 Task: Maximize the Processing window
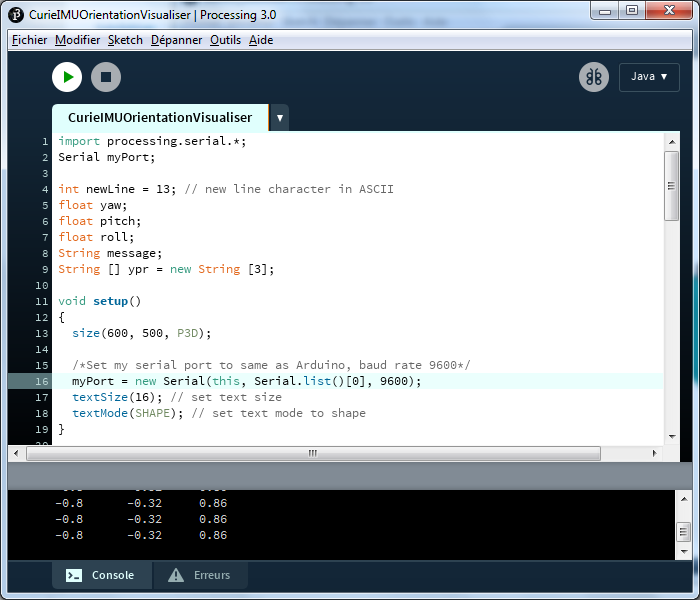coord(632,11)
